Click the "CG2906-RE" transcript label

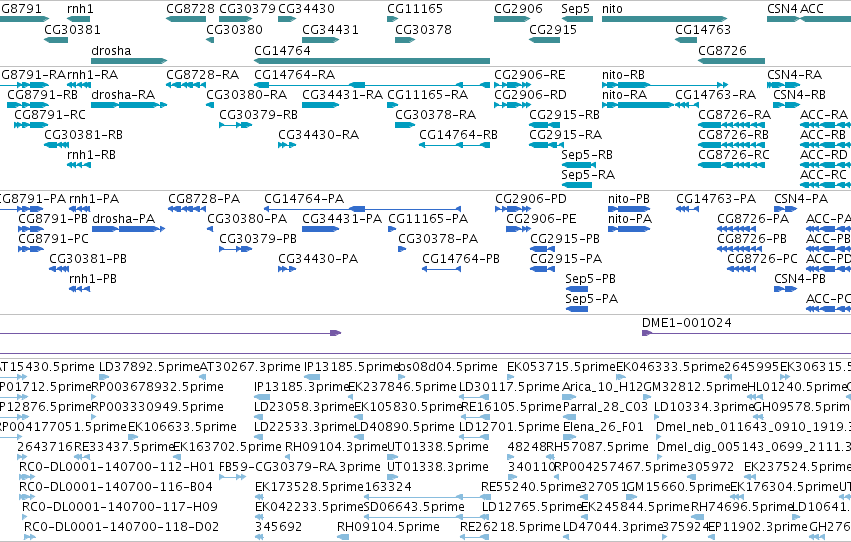529,74
